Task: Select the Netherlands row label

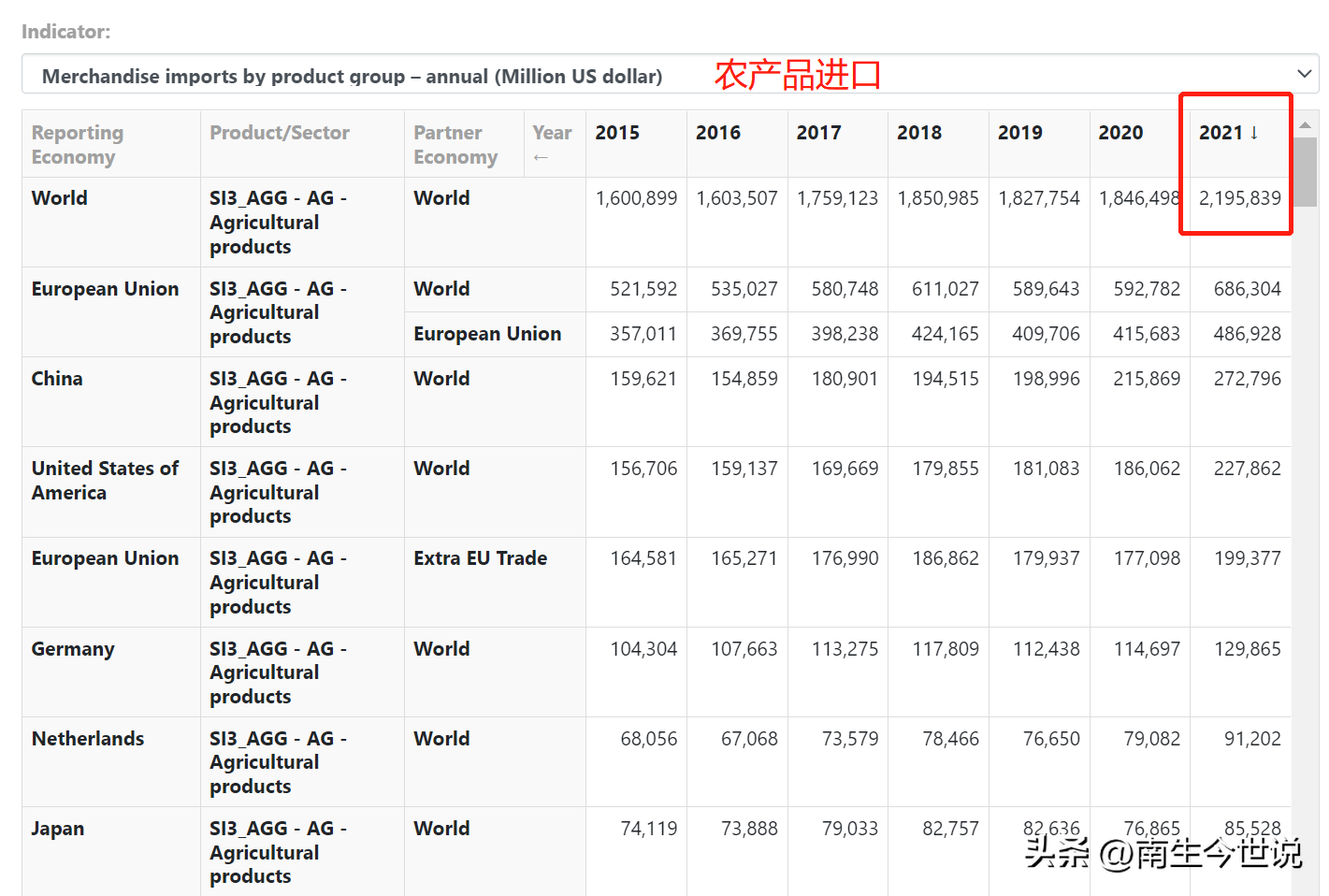Action: 88,739
